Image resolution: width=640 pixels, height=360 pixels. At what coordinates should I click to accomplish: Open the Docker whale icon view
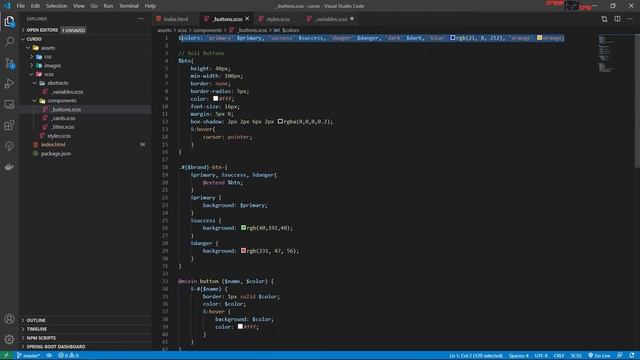tap(9, 167)
